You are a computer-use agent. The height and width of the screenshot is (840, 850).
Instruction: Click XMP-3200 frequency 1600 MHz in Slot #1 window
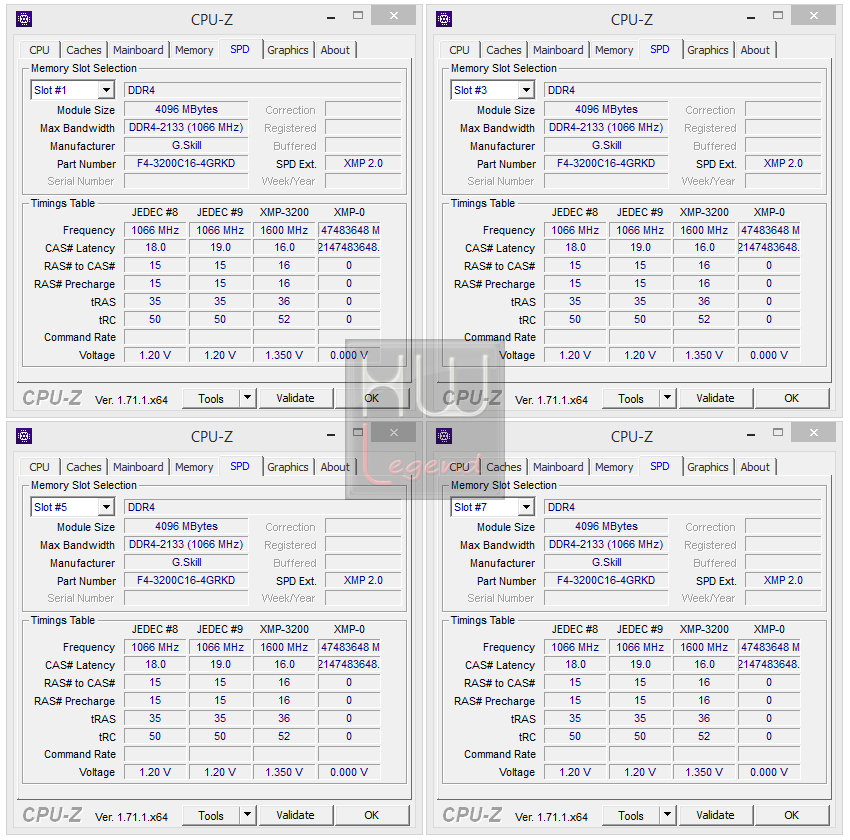284,230
